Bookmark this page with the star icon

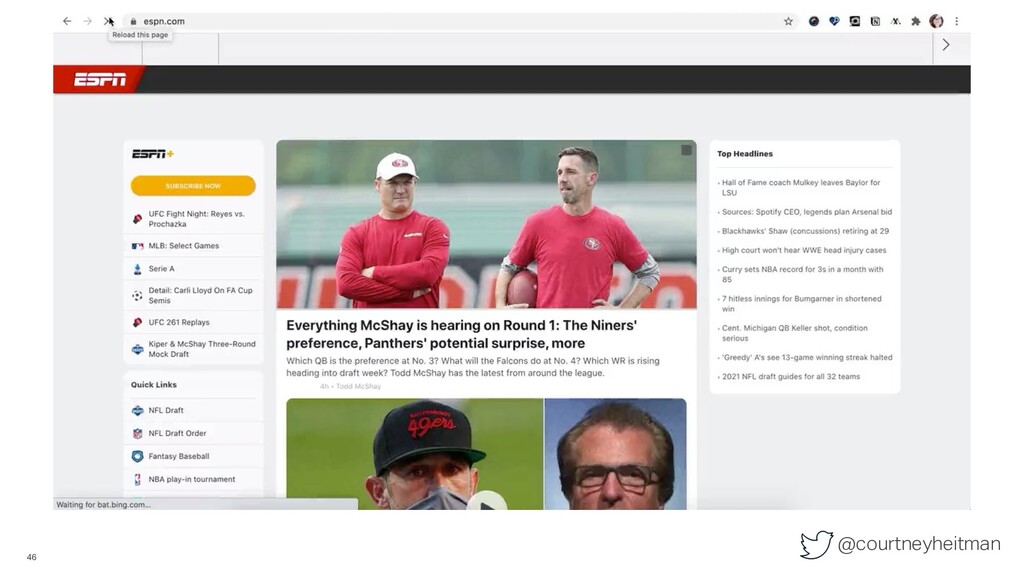[788, 22]
